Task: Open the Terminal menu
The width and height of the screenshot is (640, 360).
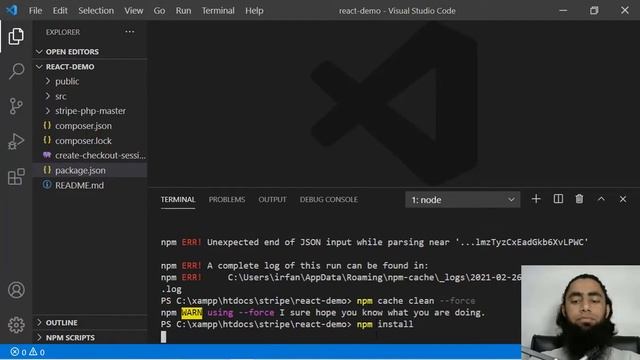Action: [x=218, y=11]
